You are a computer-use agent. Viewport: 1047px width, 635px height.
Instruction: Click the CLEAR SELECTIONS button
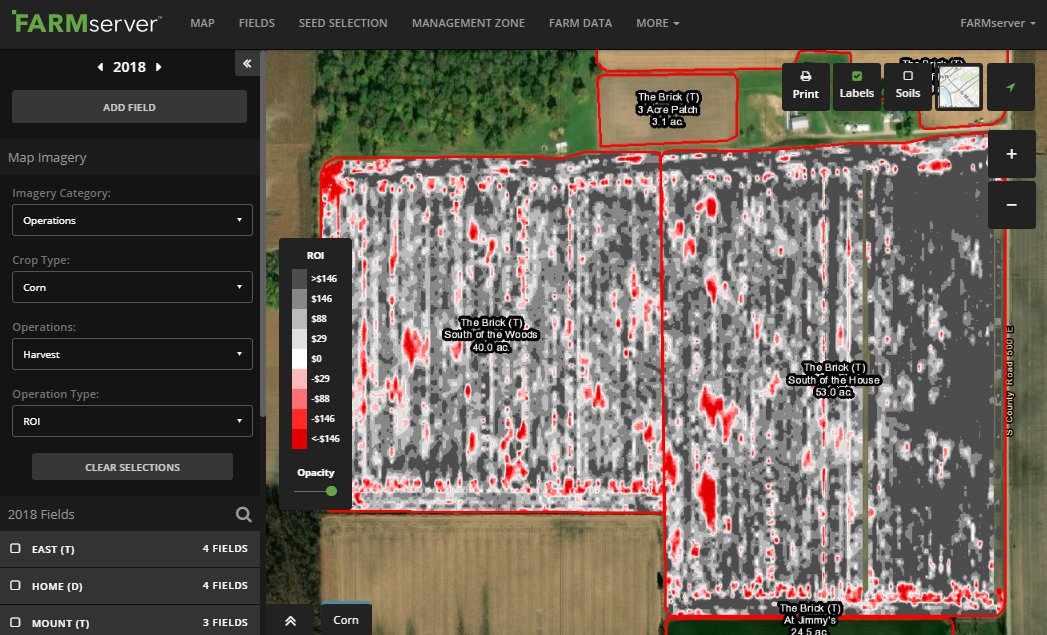(x=132, y=467)
